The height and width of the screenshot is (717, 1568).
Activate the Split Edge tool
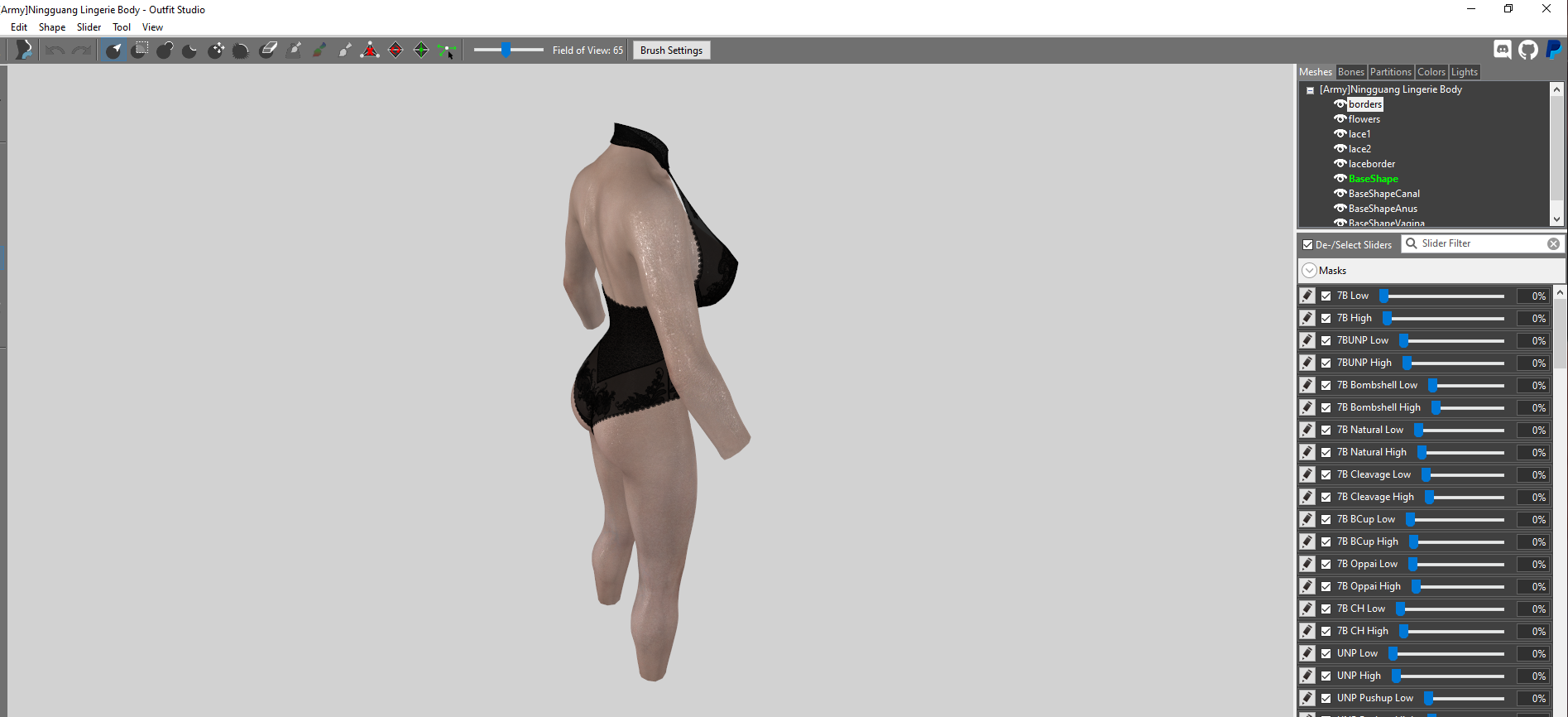click(421, 51)
